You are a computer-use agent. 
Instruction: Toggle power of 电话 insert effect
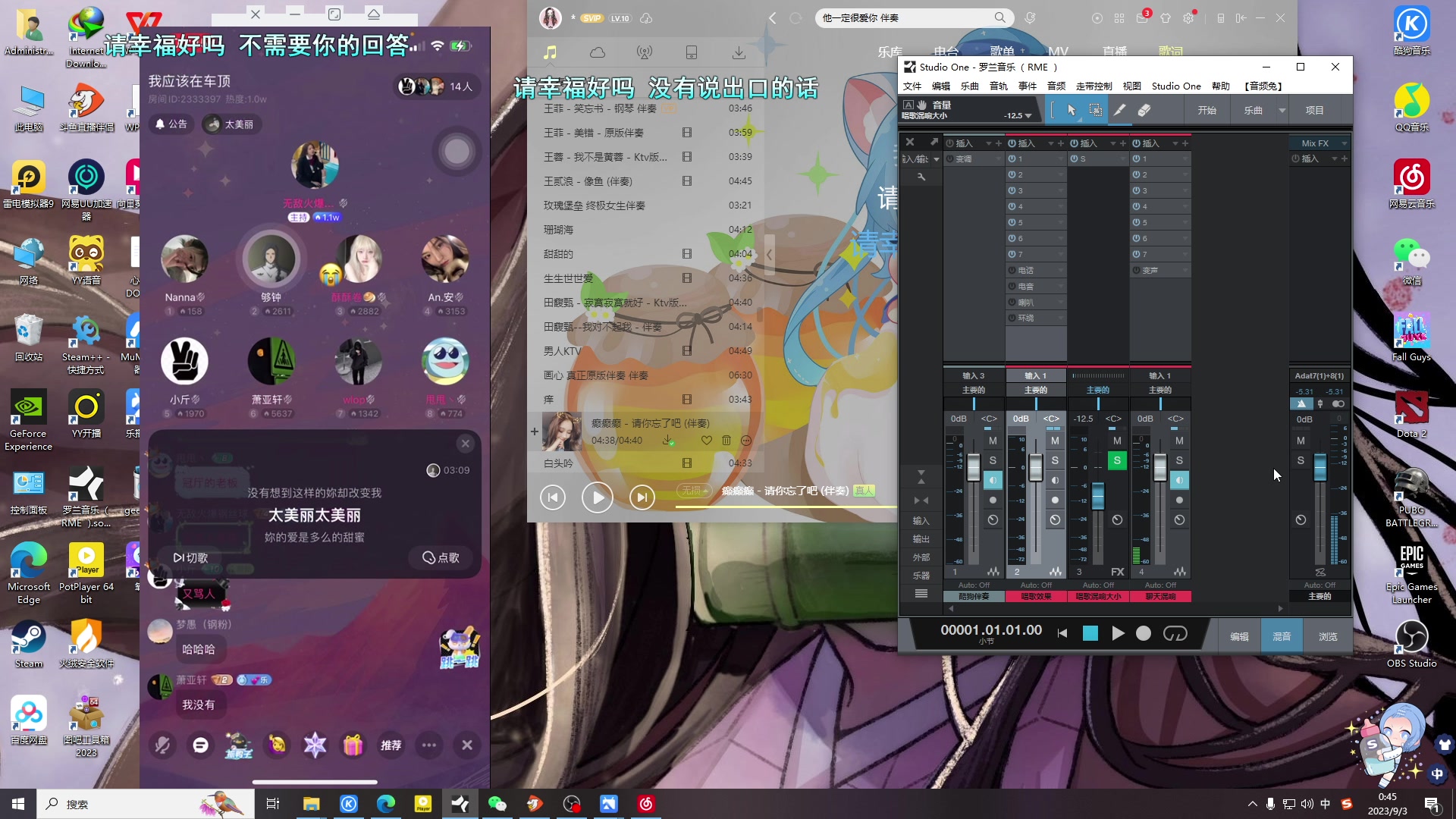click(1012, 270)
